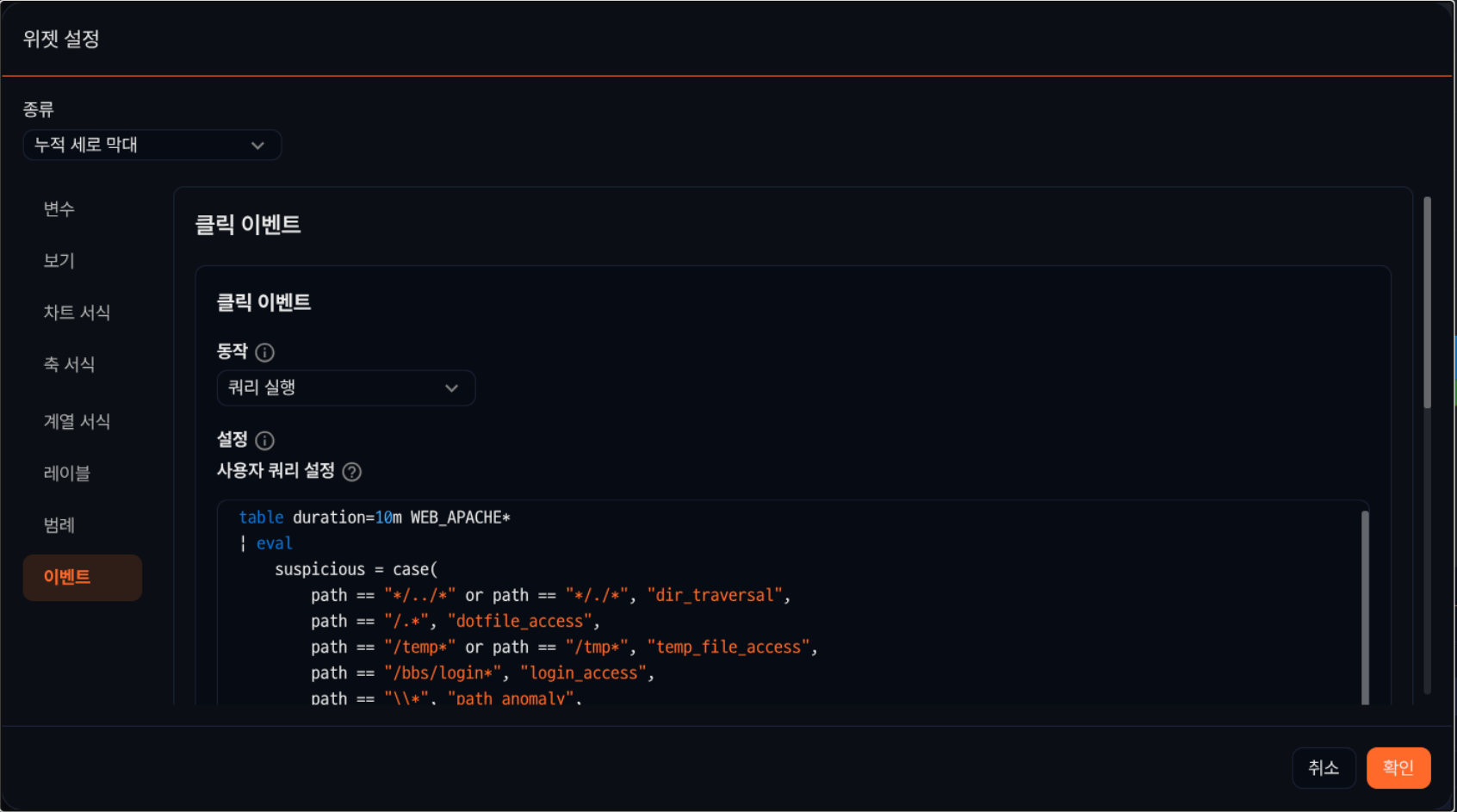Screen dimensions: 1457x812
Task: Switch to the 보기 tab
Action: (x=59, y=261)
